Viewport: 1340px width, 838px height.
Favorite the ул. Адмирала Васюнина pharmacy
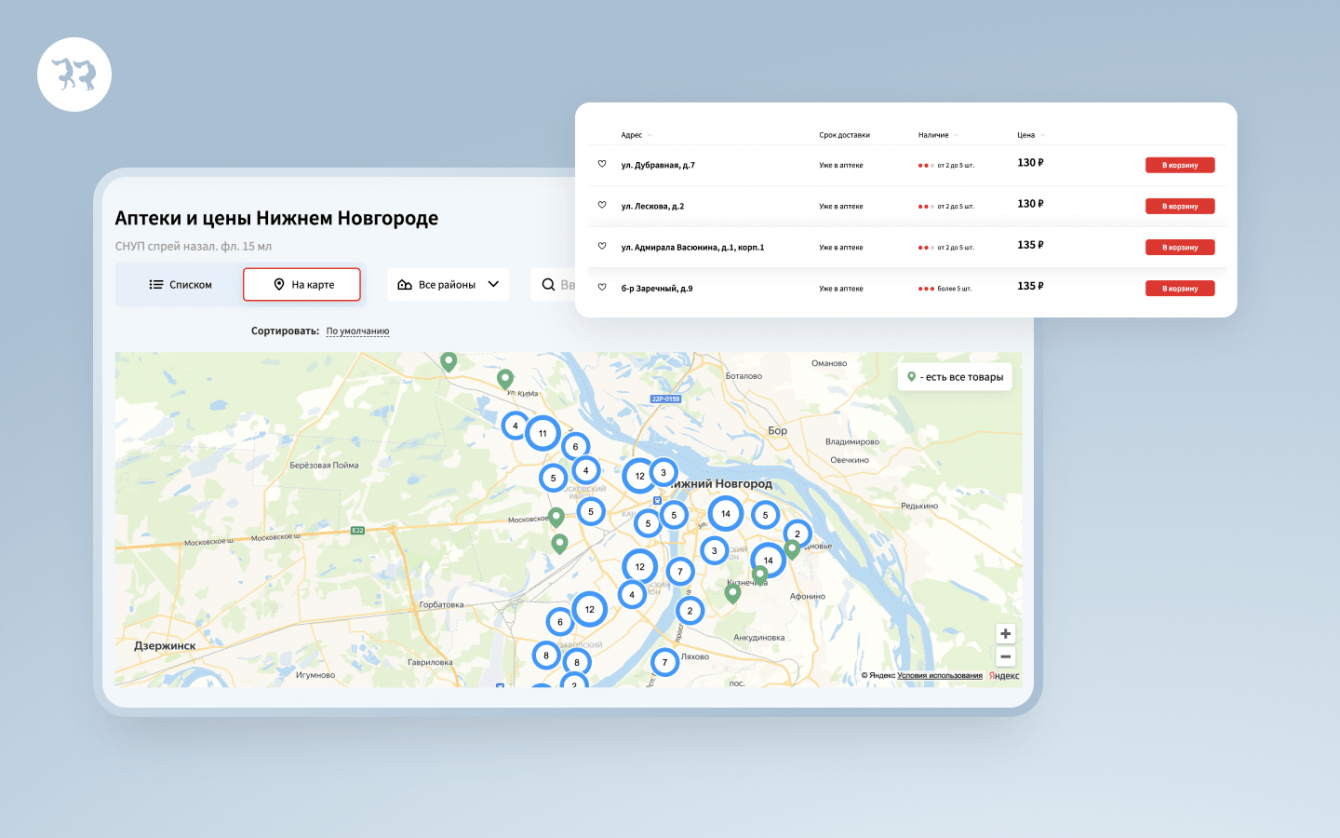tap(602, 246)
